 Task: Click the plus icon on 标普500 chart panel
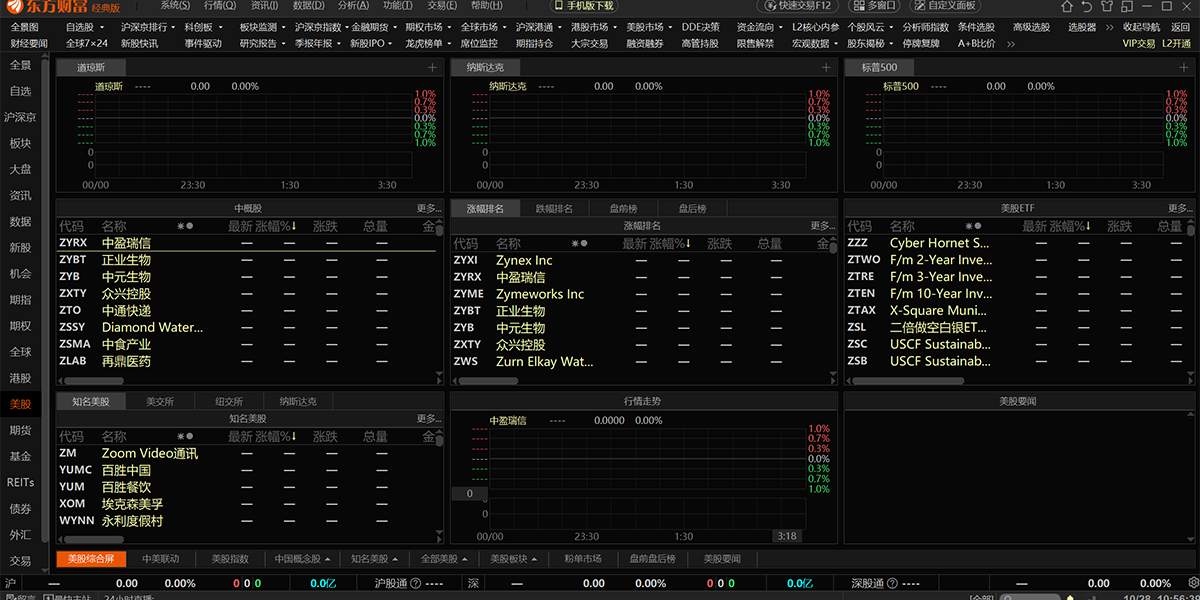(1187, 67)
